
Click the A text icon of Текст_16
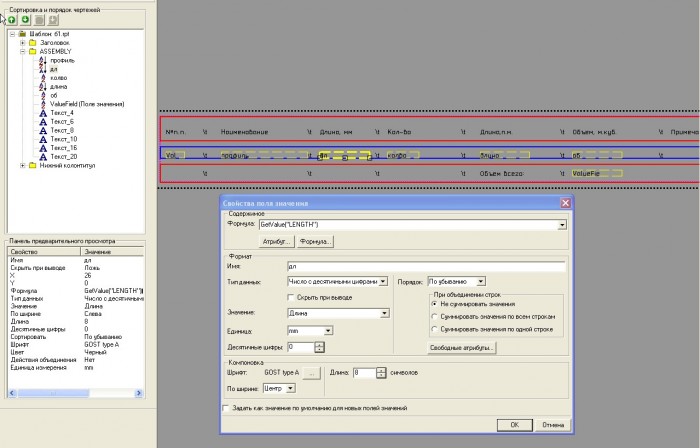pos(43,148)
